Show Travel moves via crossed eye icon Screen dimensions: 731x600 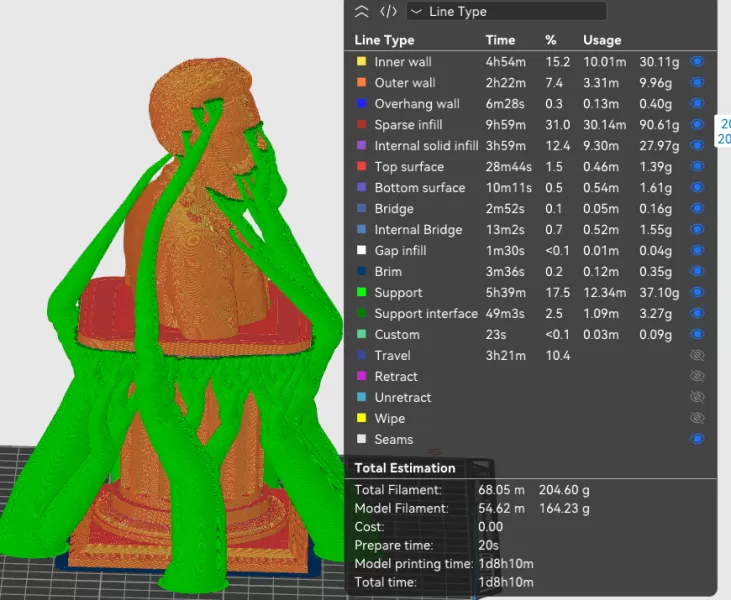697,355
